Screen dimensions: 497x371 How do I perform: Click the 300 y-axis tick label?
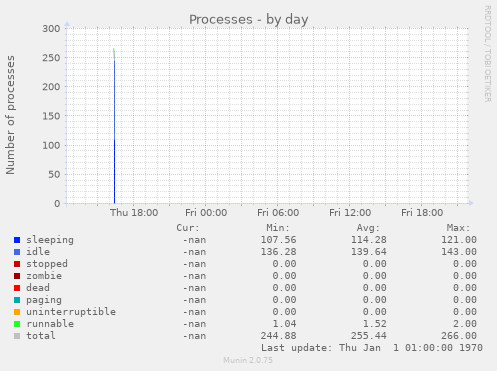(x=51, y=29)
